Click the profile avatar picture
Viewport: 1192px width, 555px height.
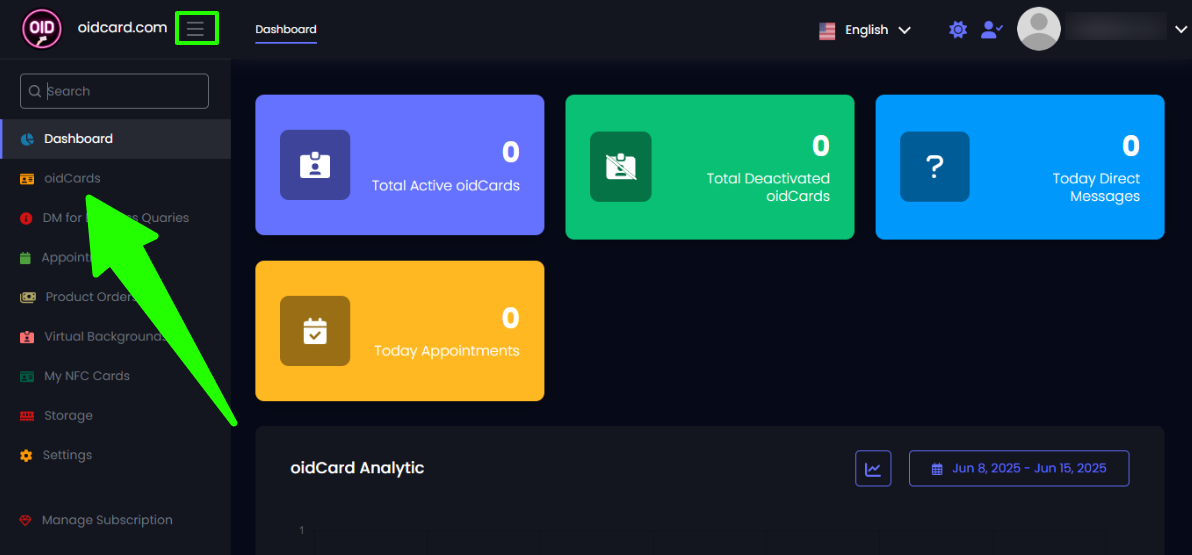[x=1038, y=29]
